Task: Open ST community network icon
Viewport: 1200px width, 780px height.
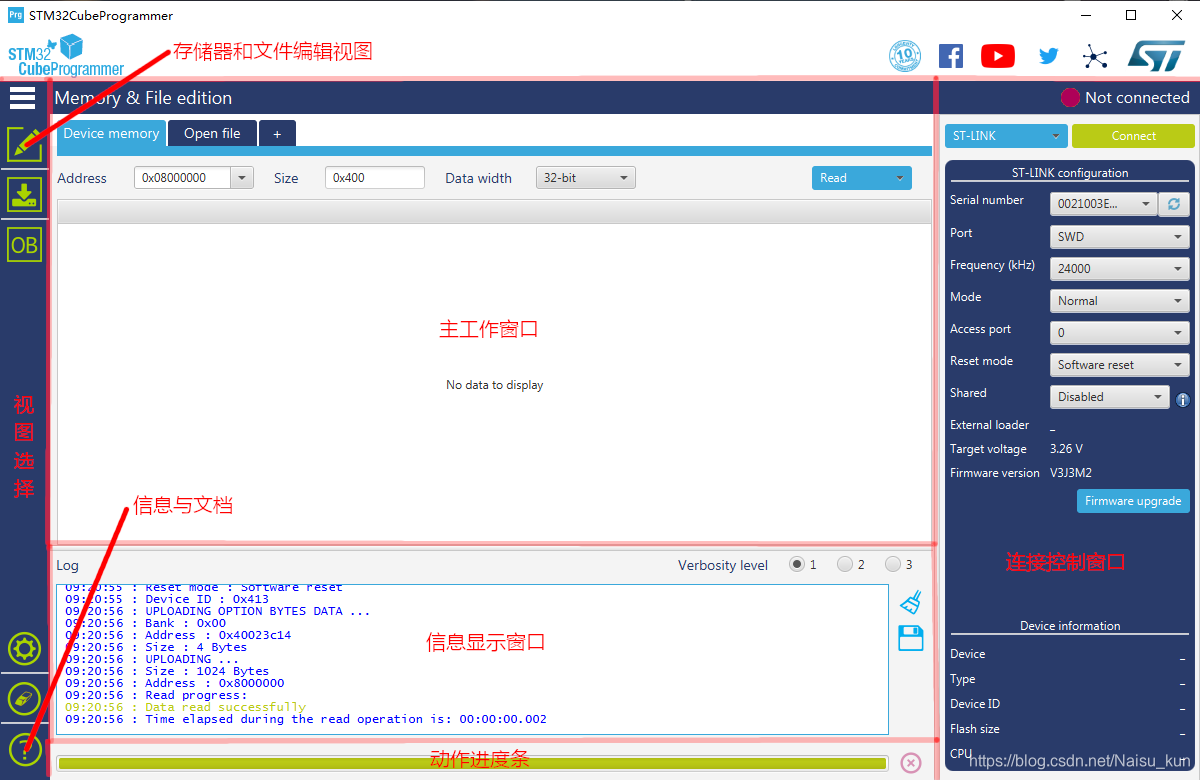Action: point(1096,56)
